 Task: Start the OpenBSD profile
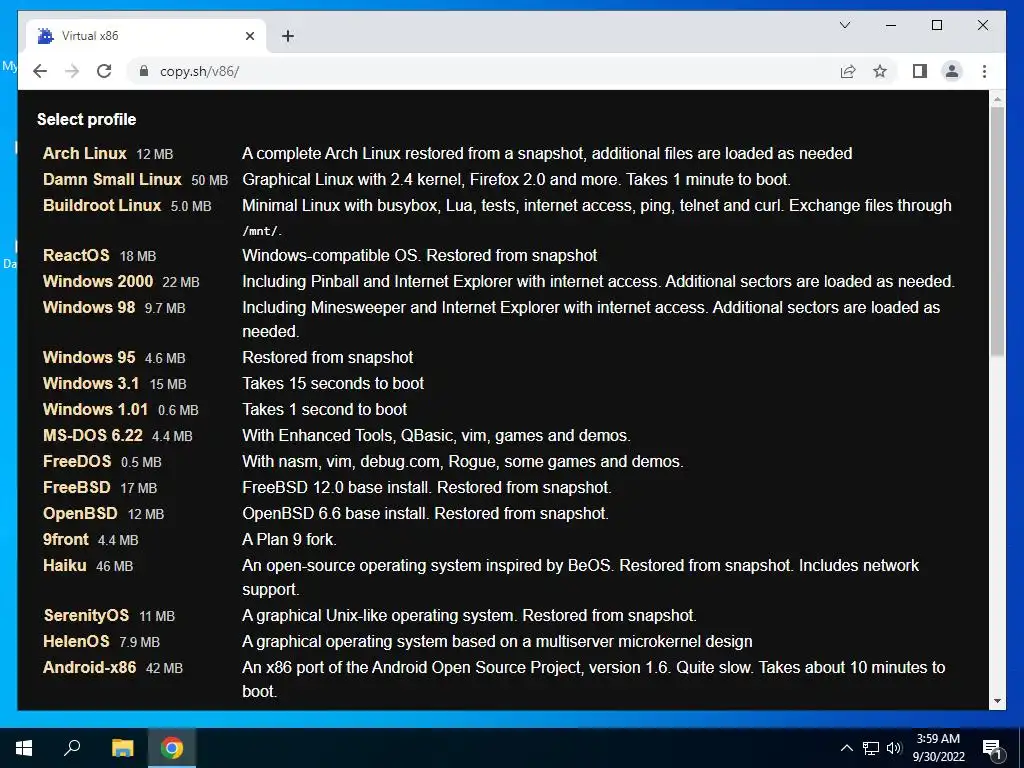click(x=80, y=514)
